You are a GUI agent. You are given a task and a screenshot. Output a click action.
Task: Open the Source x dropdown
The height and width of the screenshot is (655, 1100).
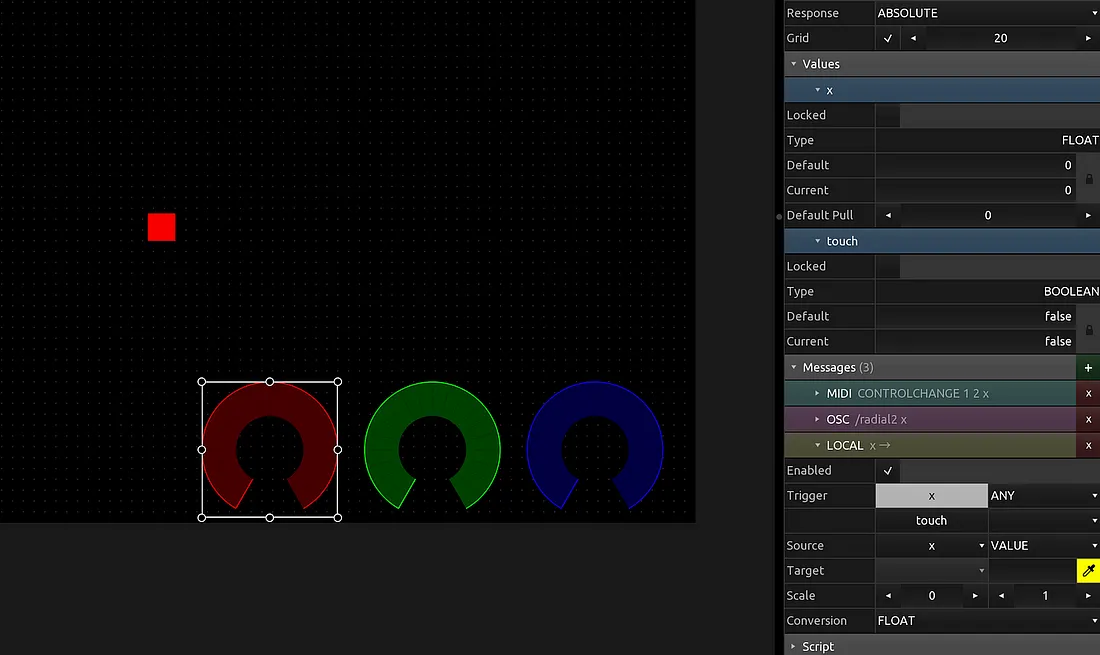pos(932,546)
